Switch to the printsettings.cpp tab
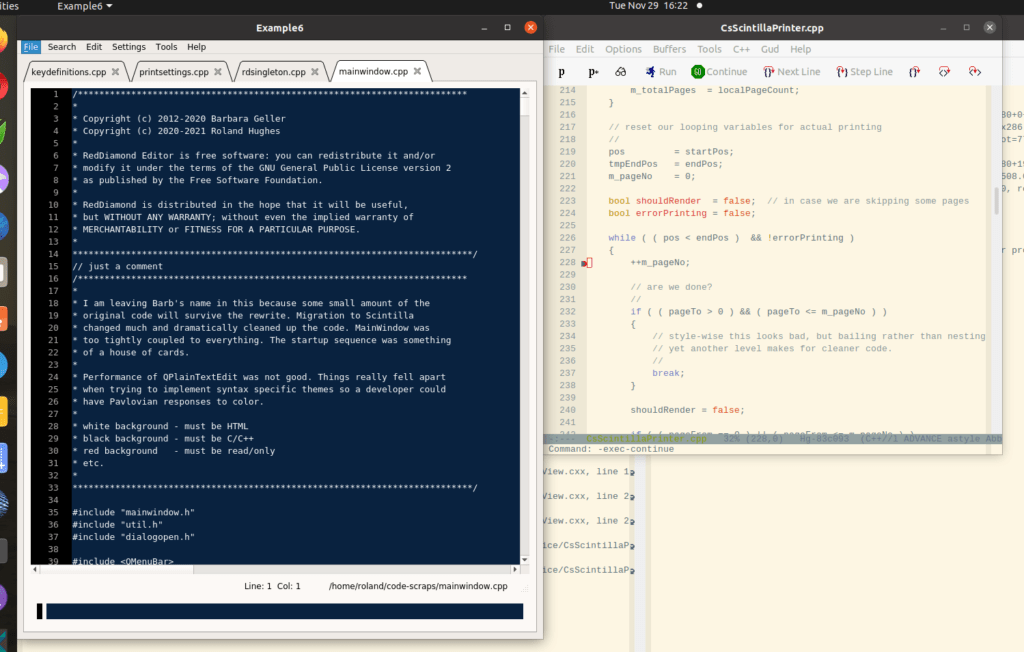 pos(173,72)
